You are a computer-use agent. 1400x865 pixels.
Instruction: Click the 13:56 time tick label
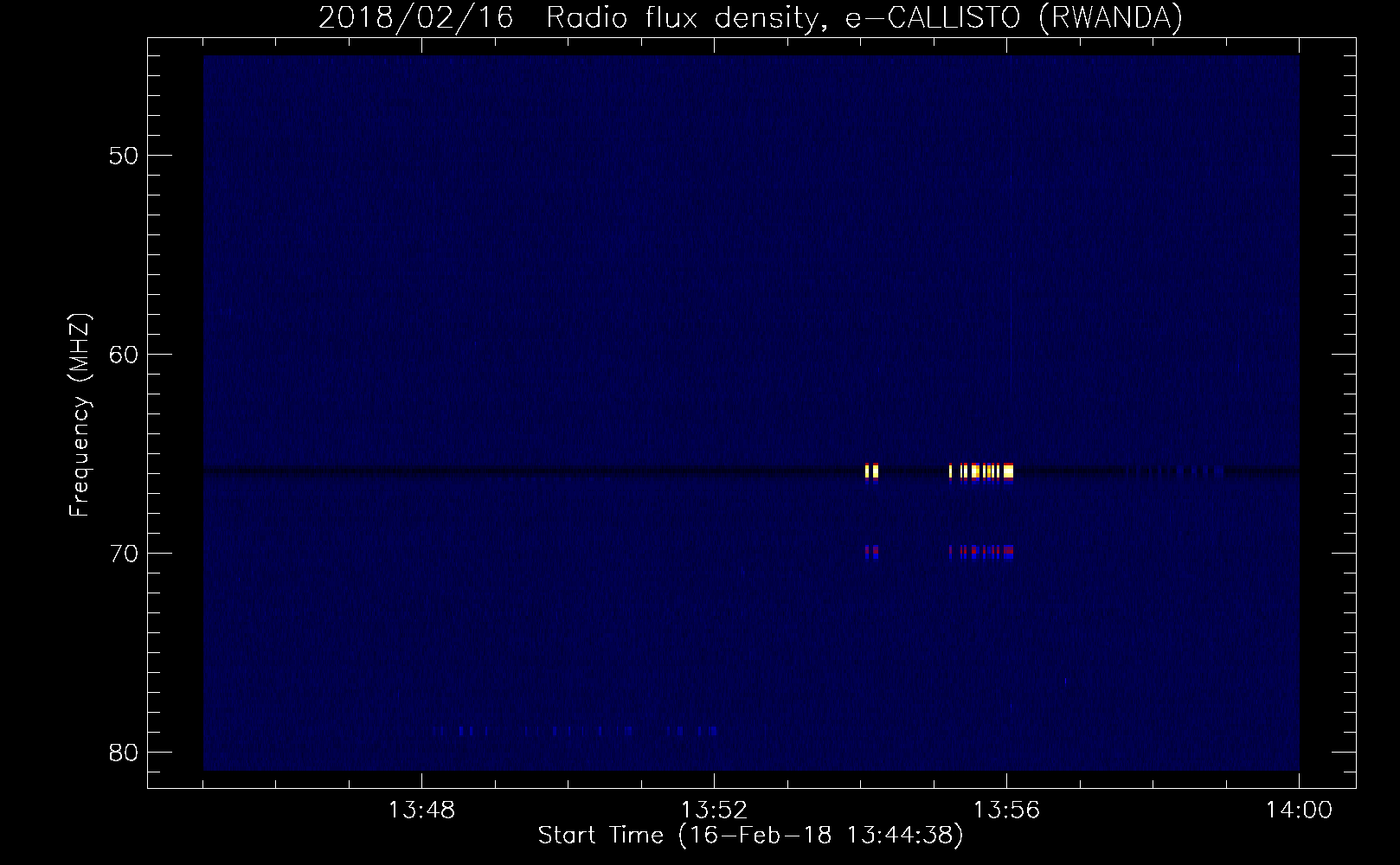pos(1006,811)
